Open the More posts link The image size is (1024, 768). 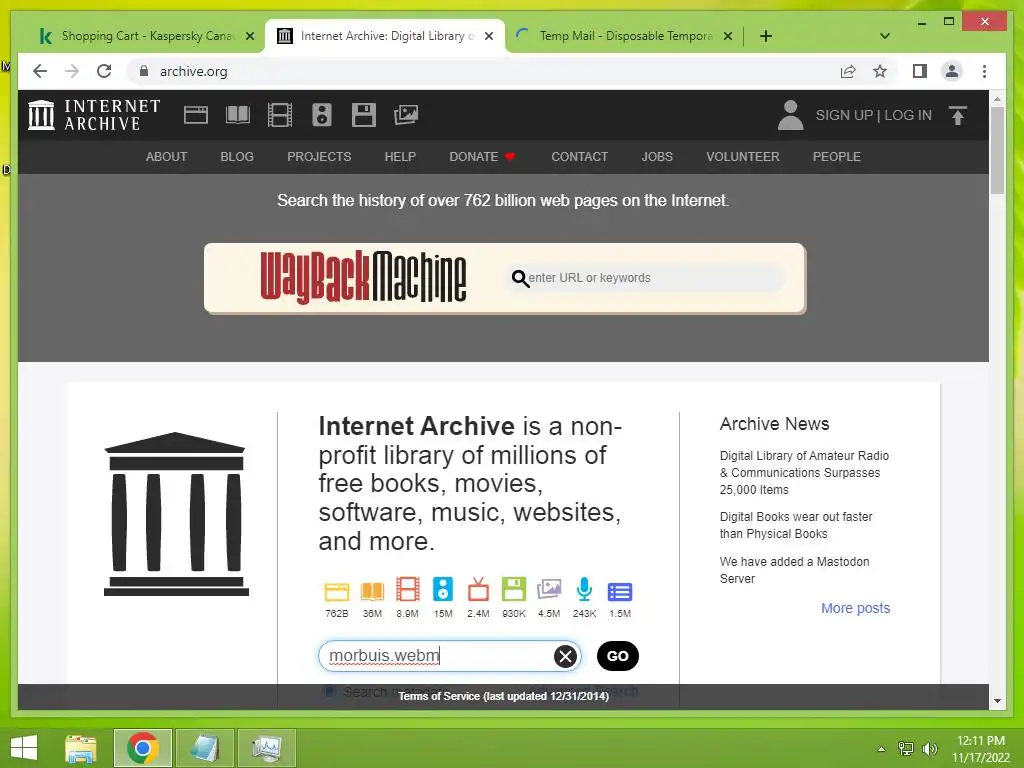pos(856,608)
